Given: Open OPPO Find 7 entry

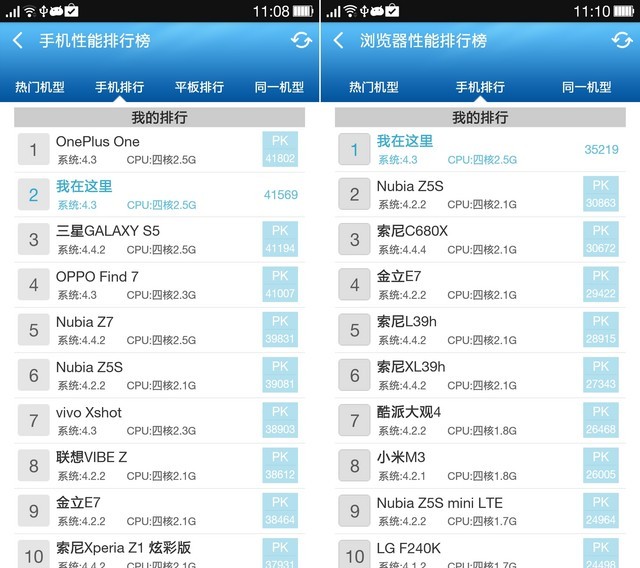Looking at the screenshot, I should [x=159, y=285].
